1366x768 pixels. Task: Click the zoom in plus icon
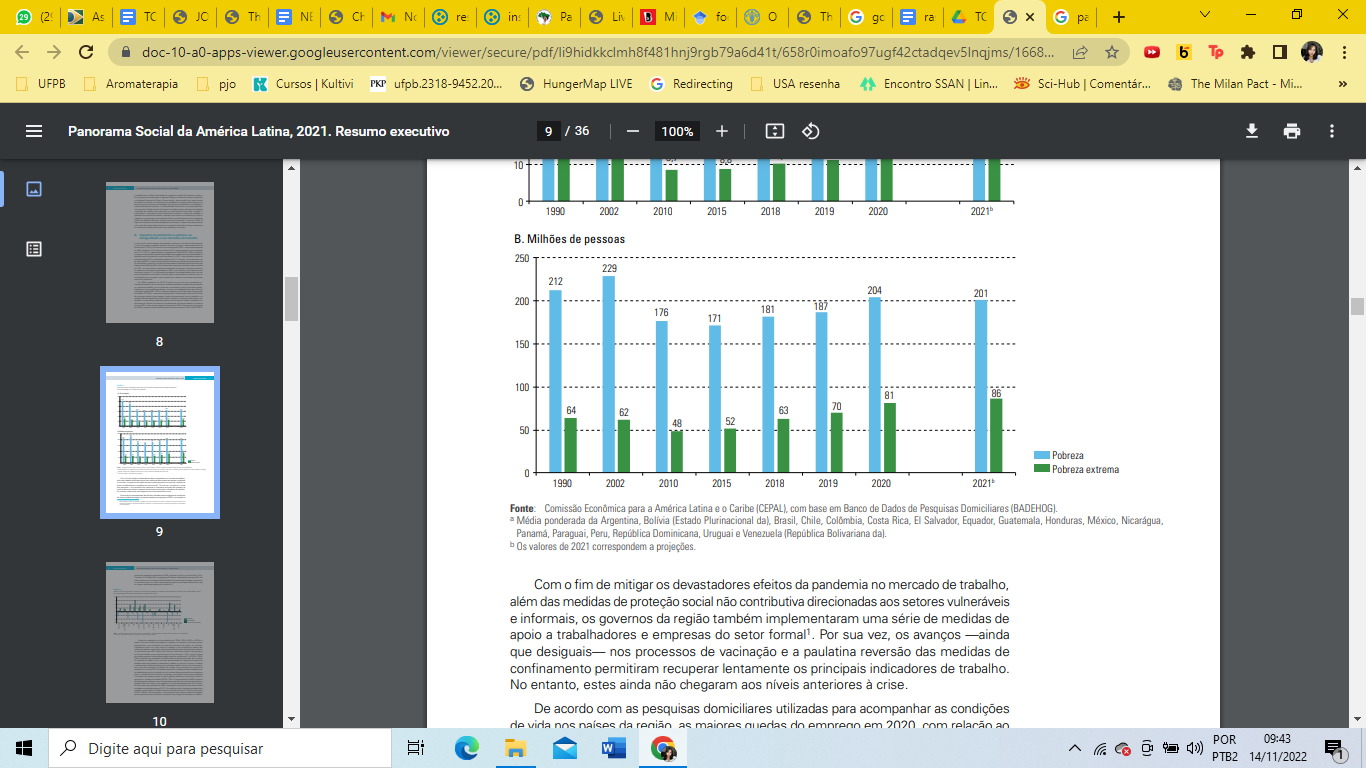coord(722,131)
